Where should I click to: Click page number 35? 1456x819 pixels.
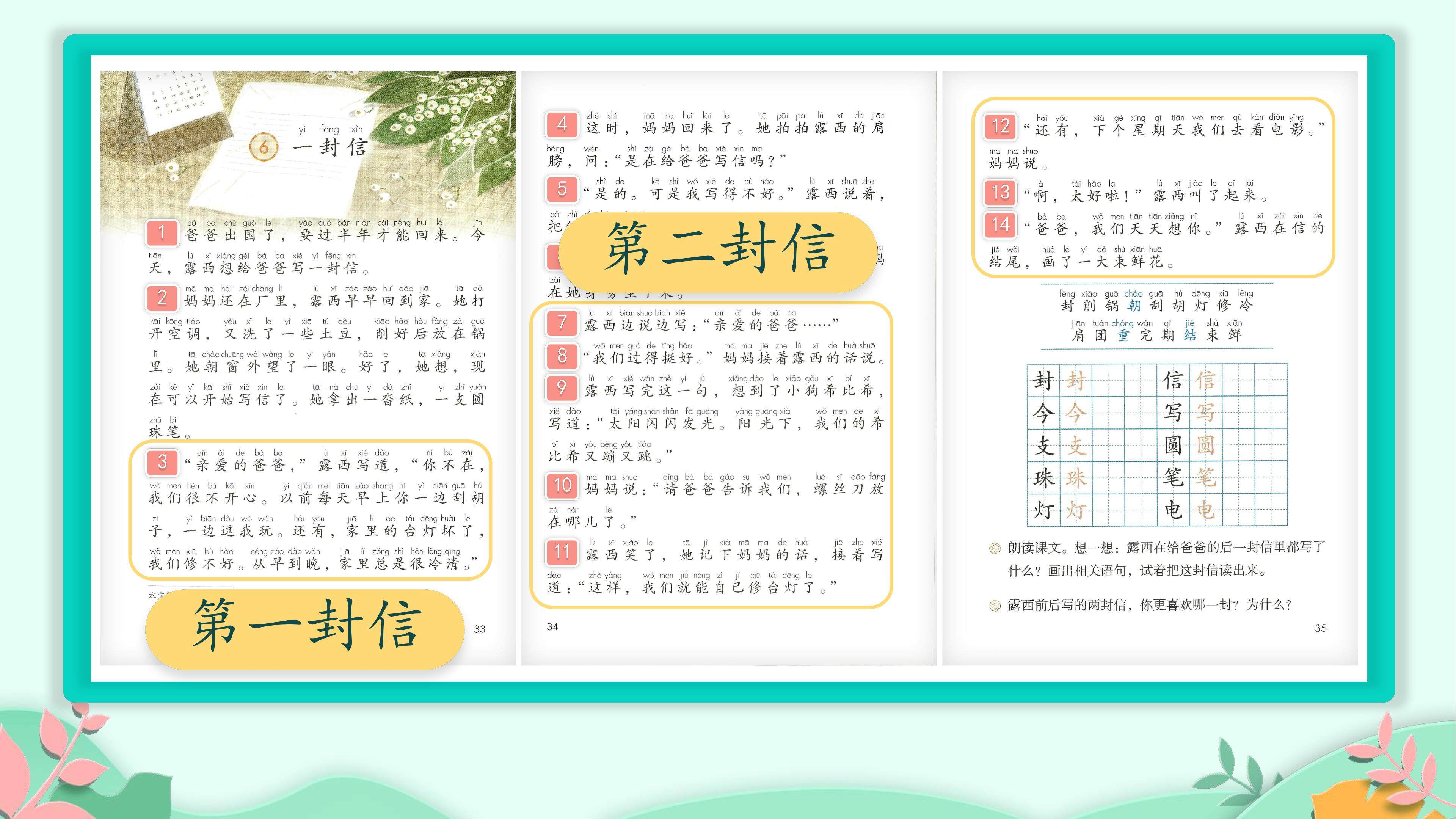[1320, 628]
